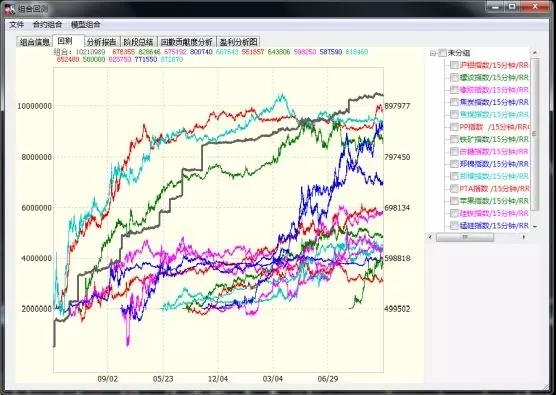Toggle the 沪铝指数 checkbox

click(x=454, y=65)
